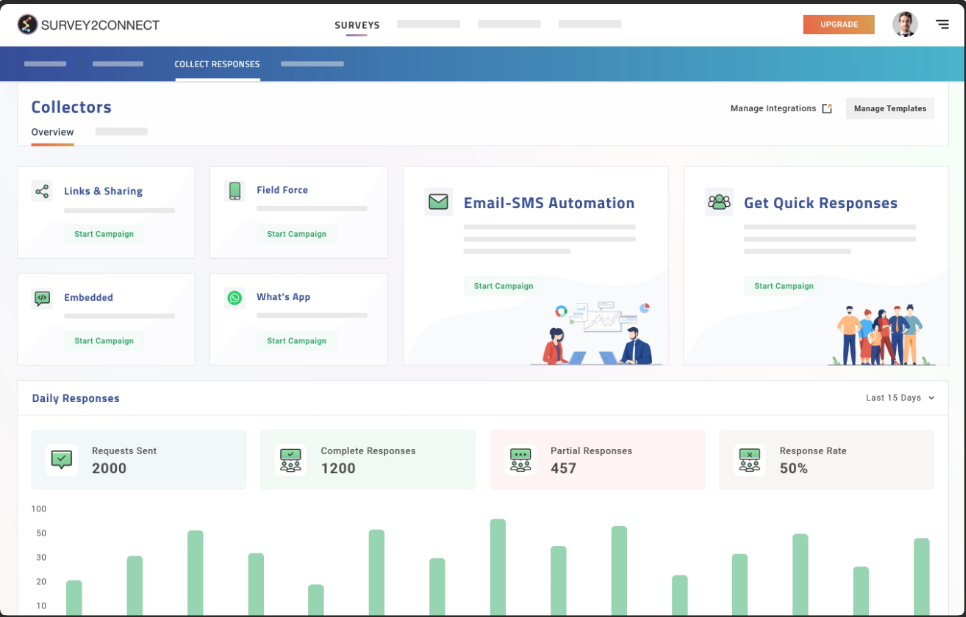
Task: Click the Field Force mobile device icon
Action: click(234, 190)
